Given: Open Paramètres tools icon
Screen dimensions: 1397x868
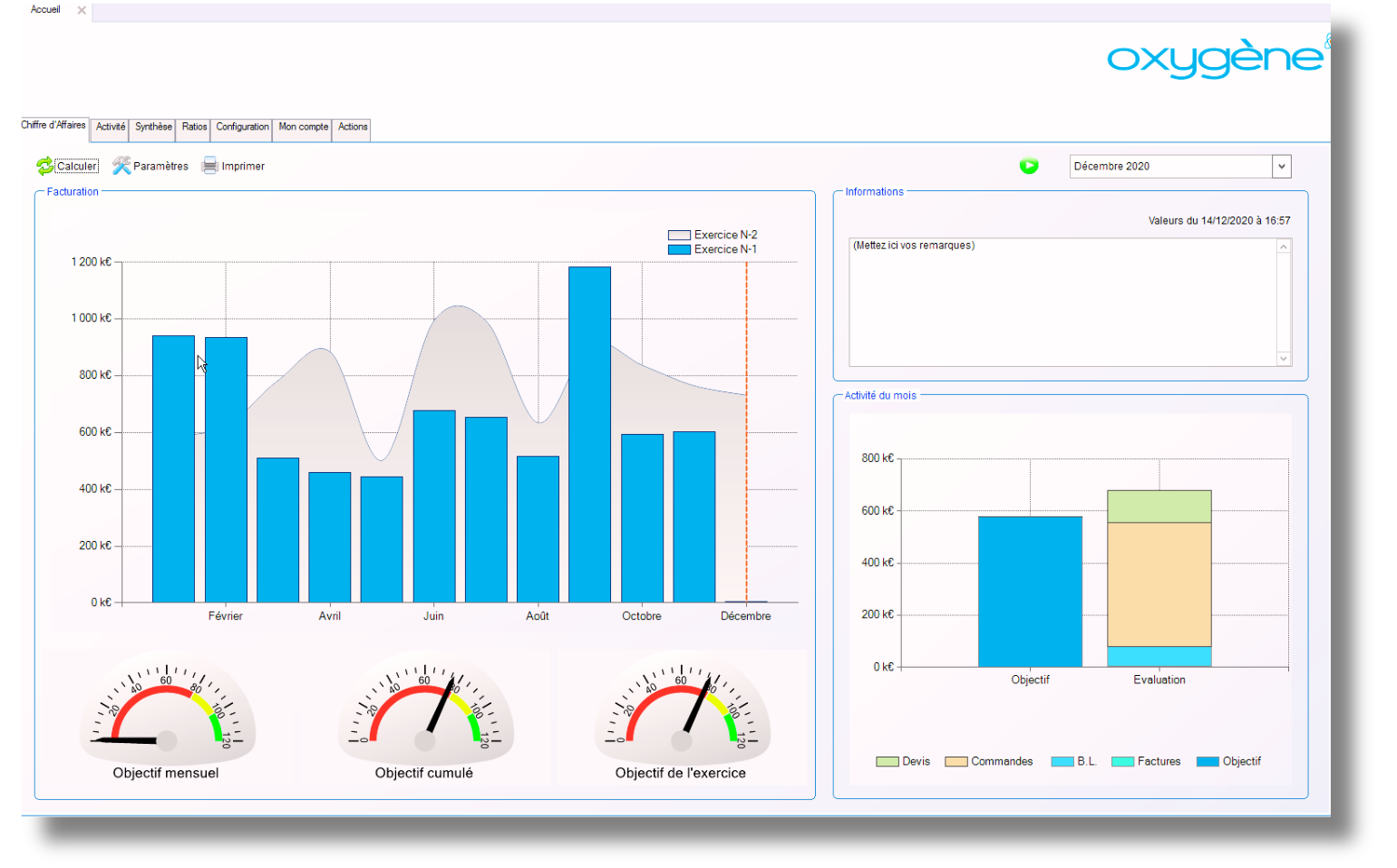Looking at the screenshot, I should point(121,166).
